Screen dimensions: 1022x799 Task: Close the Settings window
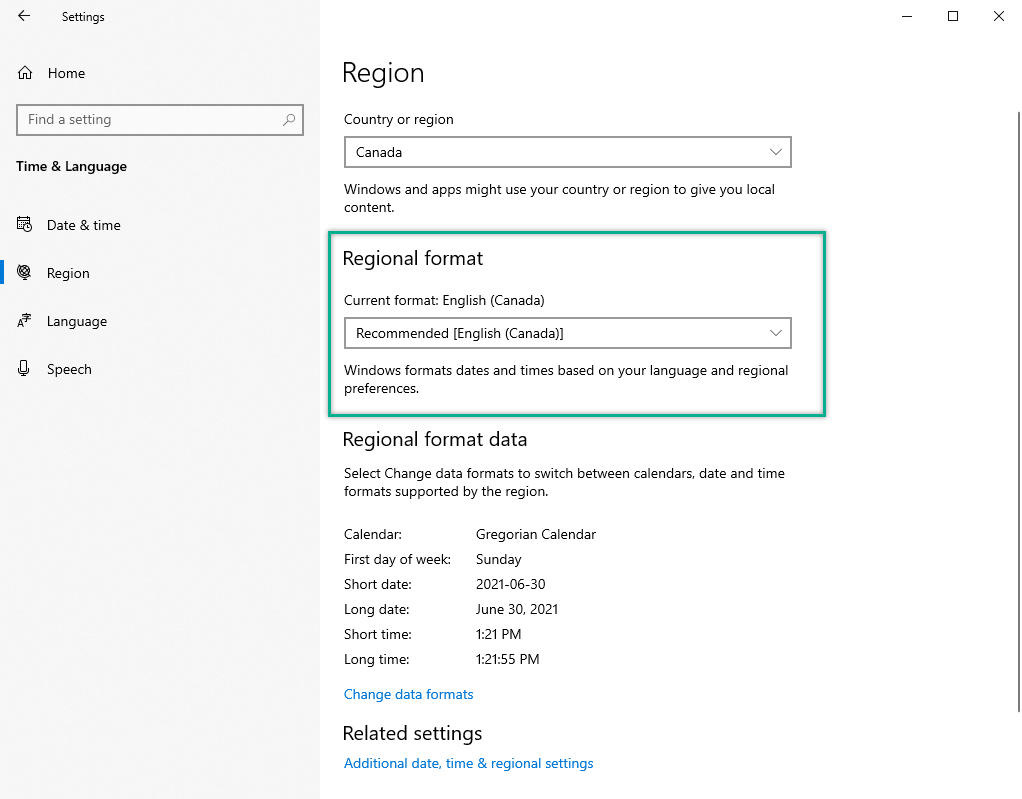point(999,16)
